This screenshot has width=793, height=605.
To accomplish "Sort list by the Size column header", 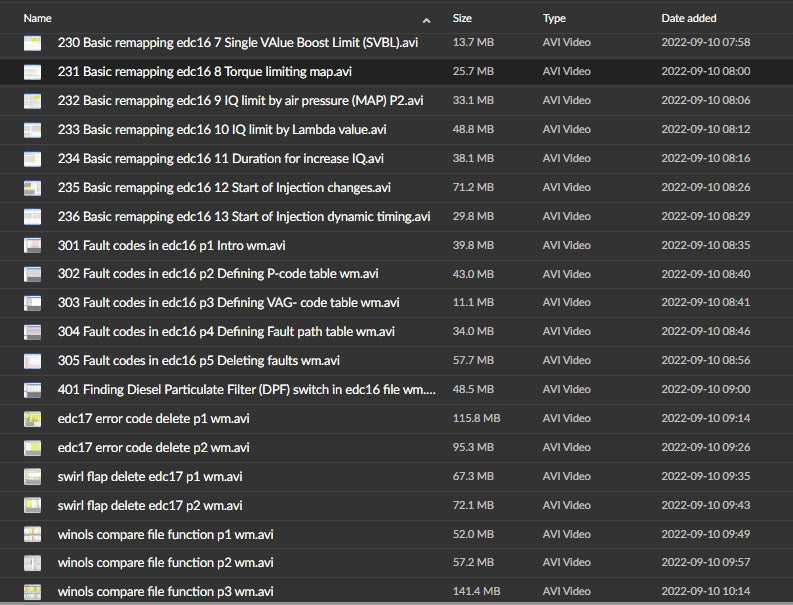I will point(462,18).
